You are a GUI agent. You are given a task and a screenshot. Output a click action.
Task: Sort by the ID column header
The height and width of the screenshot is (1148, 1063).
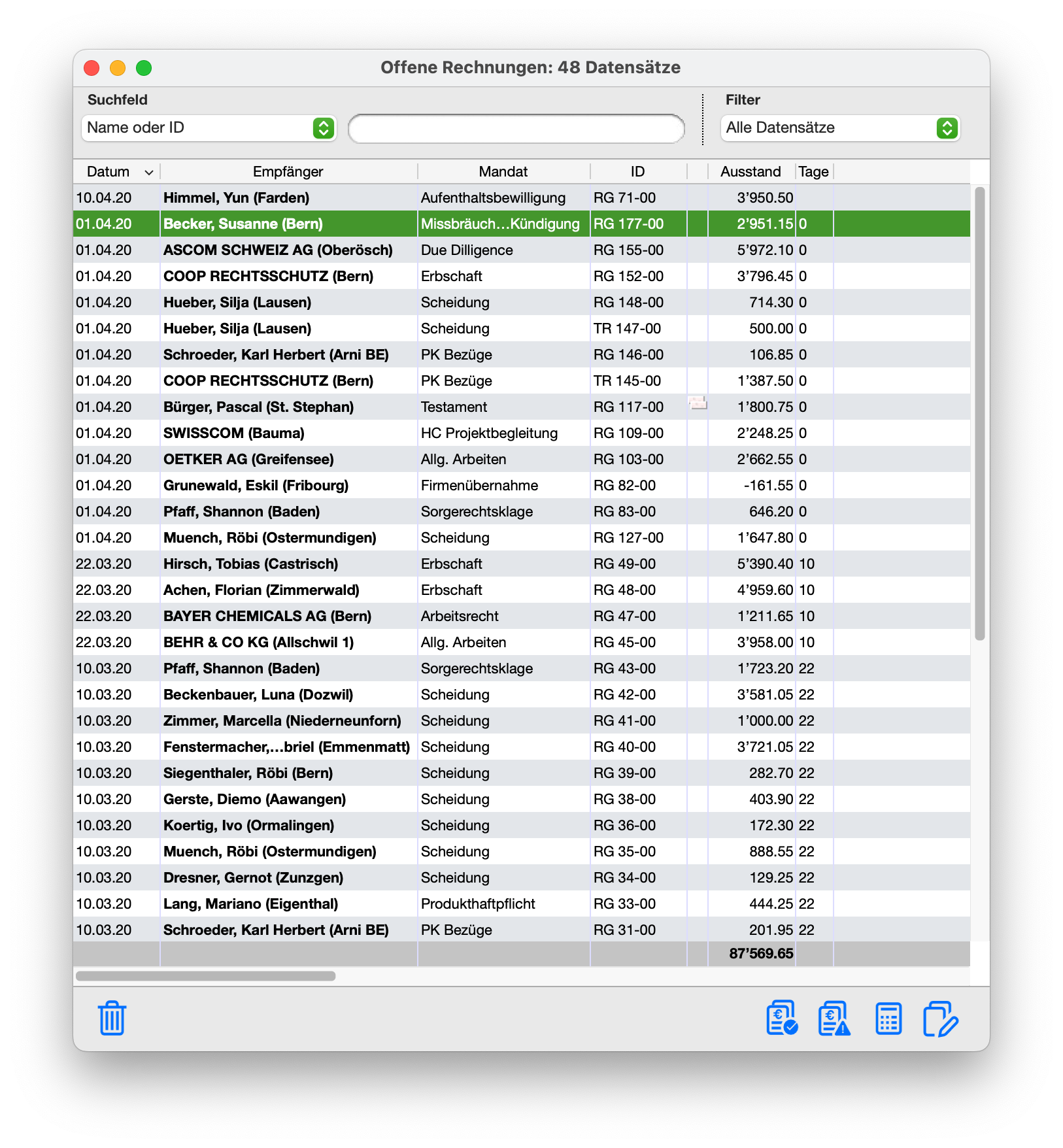638,172
